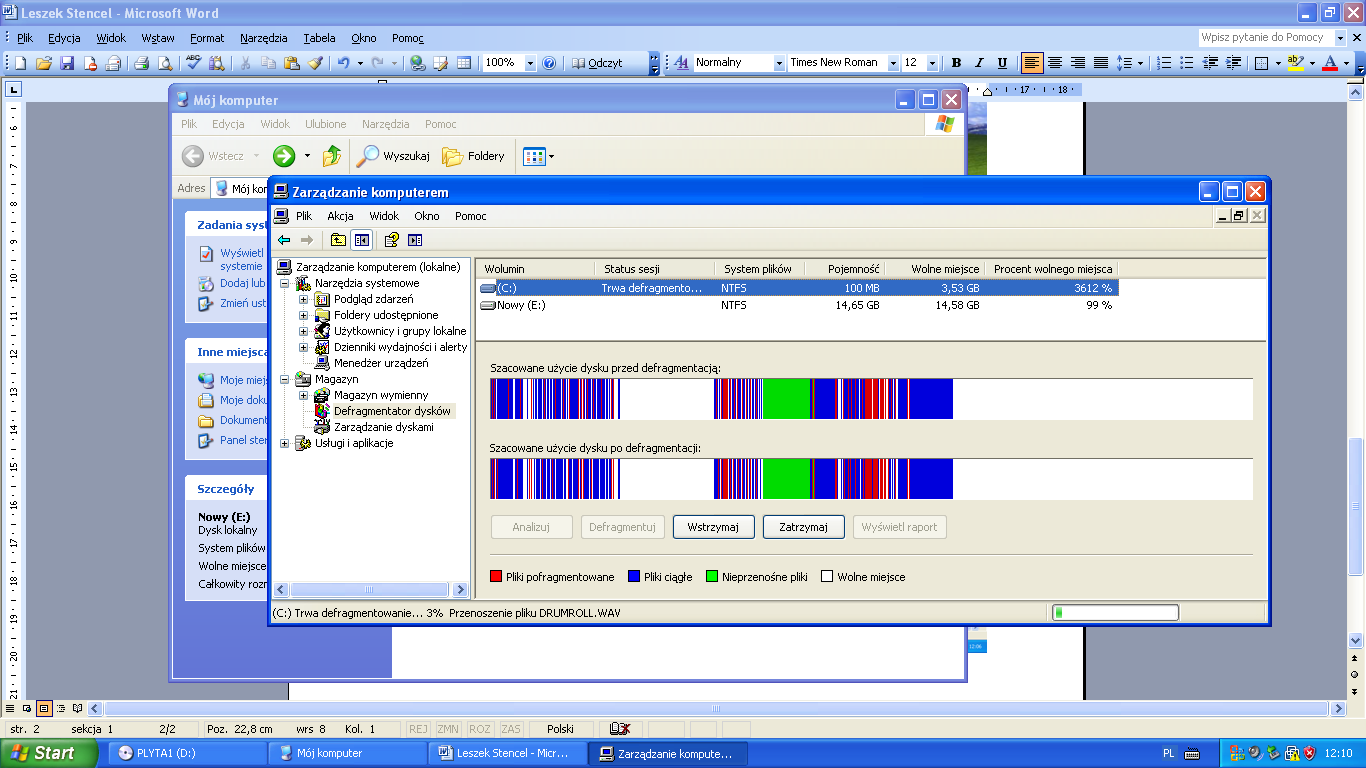Click the Insert Table icon in Word toolbar
The width and height of the screenshot is (1366, 768).
[x=464, y=63]
